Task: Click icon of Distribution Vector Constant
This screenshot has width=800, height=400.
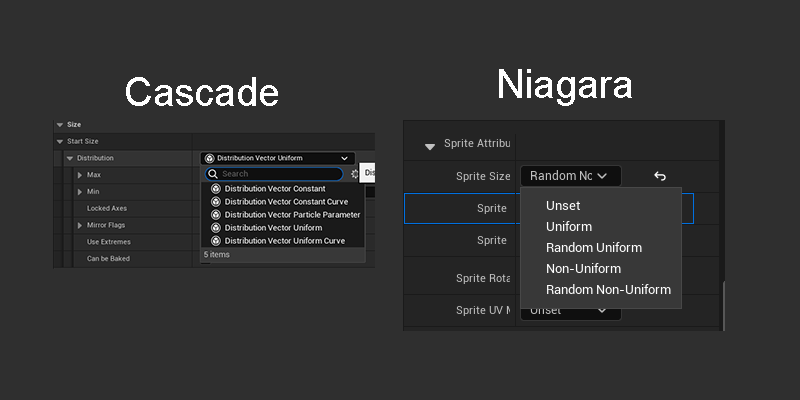Action: point(216,189)
